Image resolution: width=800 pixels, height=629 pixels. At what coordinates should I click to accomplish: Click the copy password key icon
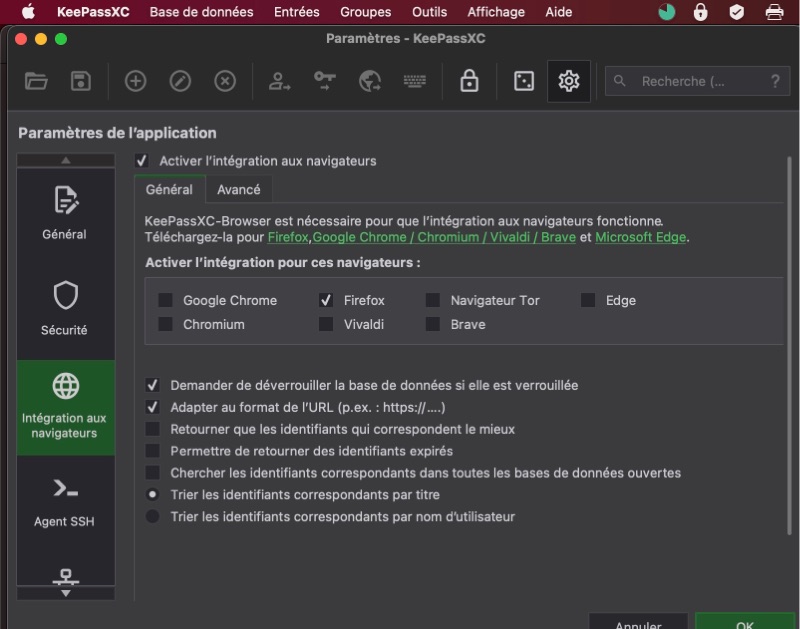point(324,82)
